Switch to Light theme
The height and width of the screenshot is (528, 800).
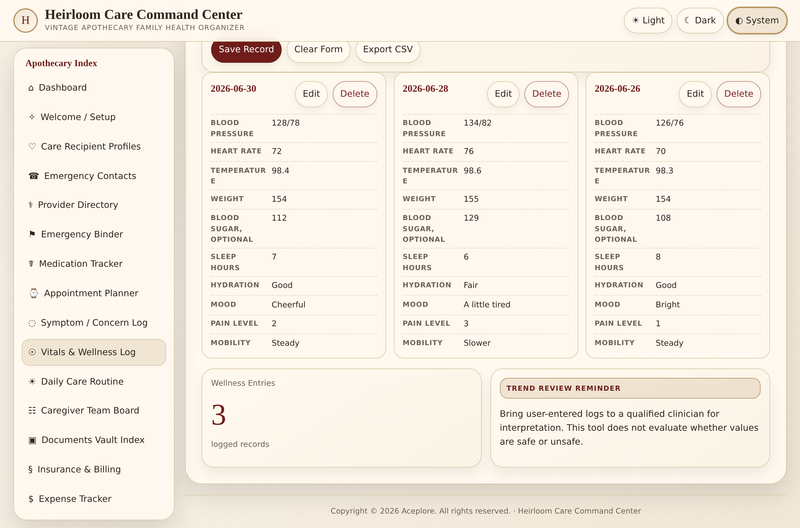[648, 20]
